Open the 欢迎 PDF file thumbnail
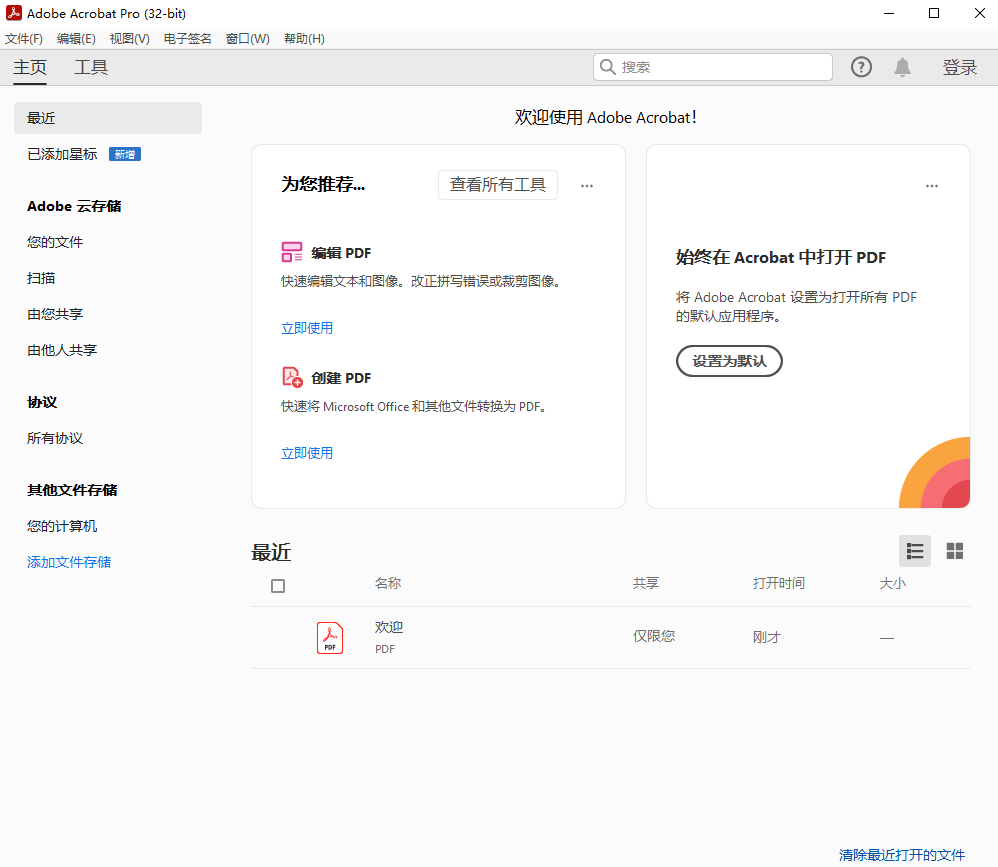 330,637
